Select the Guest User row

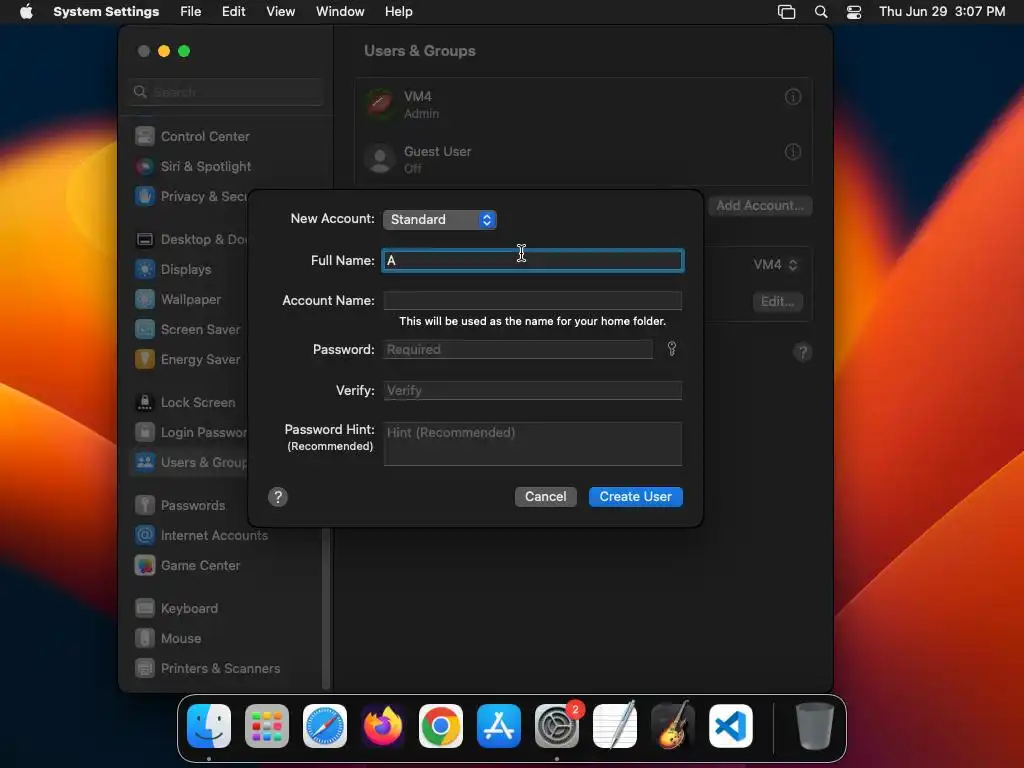point(583,159)
